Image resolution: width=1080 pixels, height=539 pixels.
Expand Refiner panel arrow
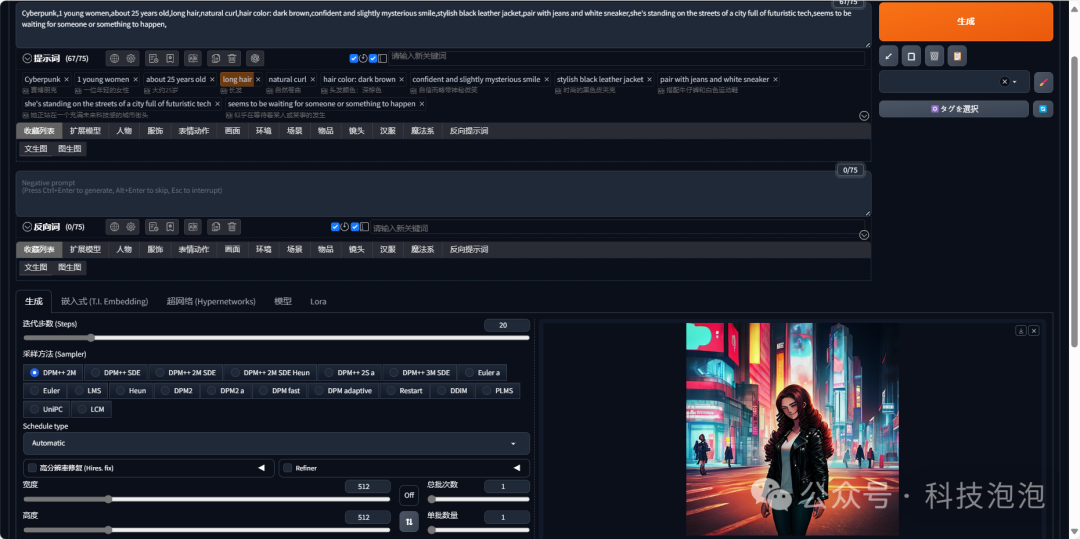[517, 468]
